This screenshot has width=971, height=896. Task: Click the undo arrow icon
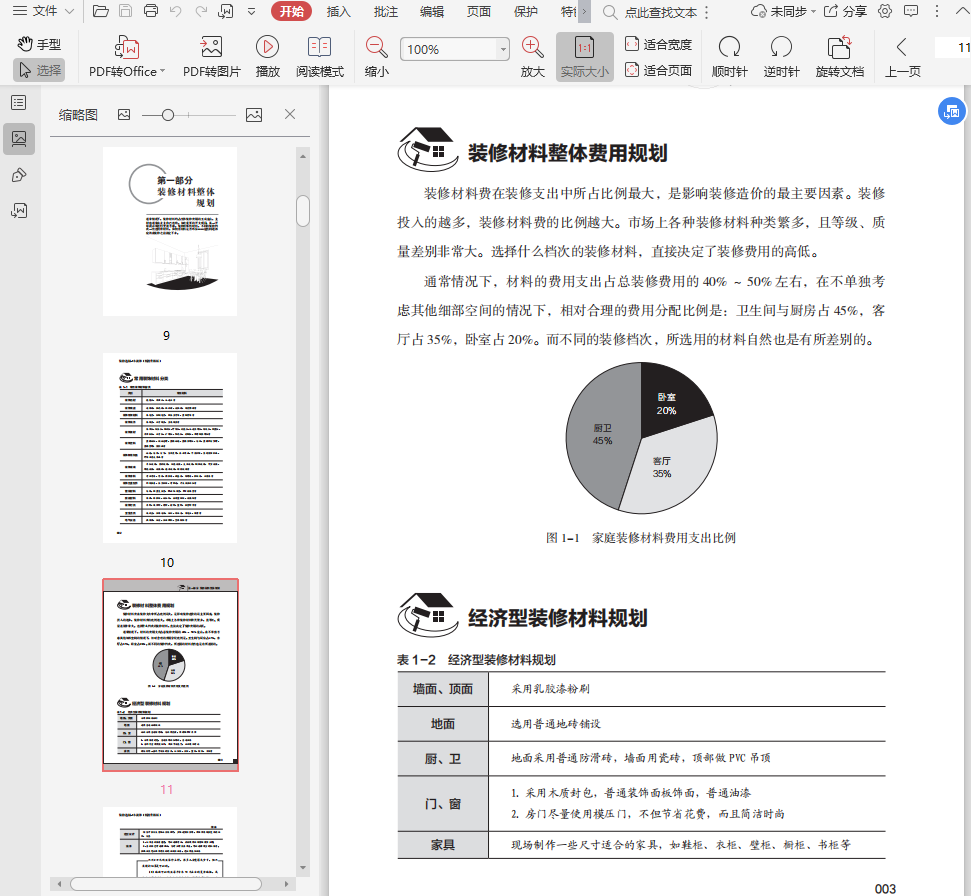point(176,11)
